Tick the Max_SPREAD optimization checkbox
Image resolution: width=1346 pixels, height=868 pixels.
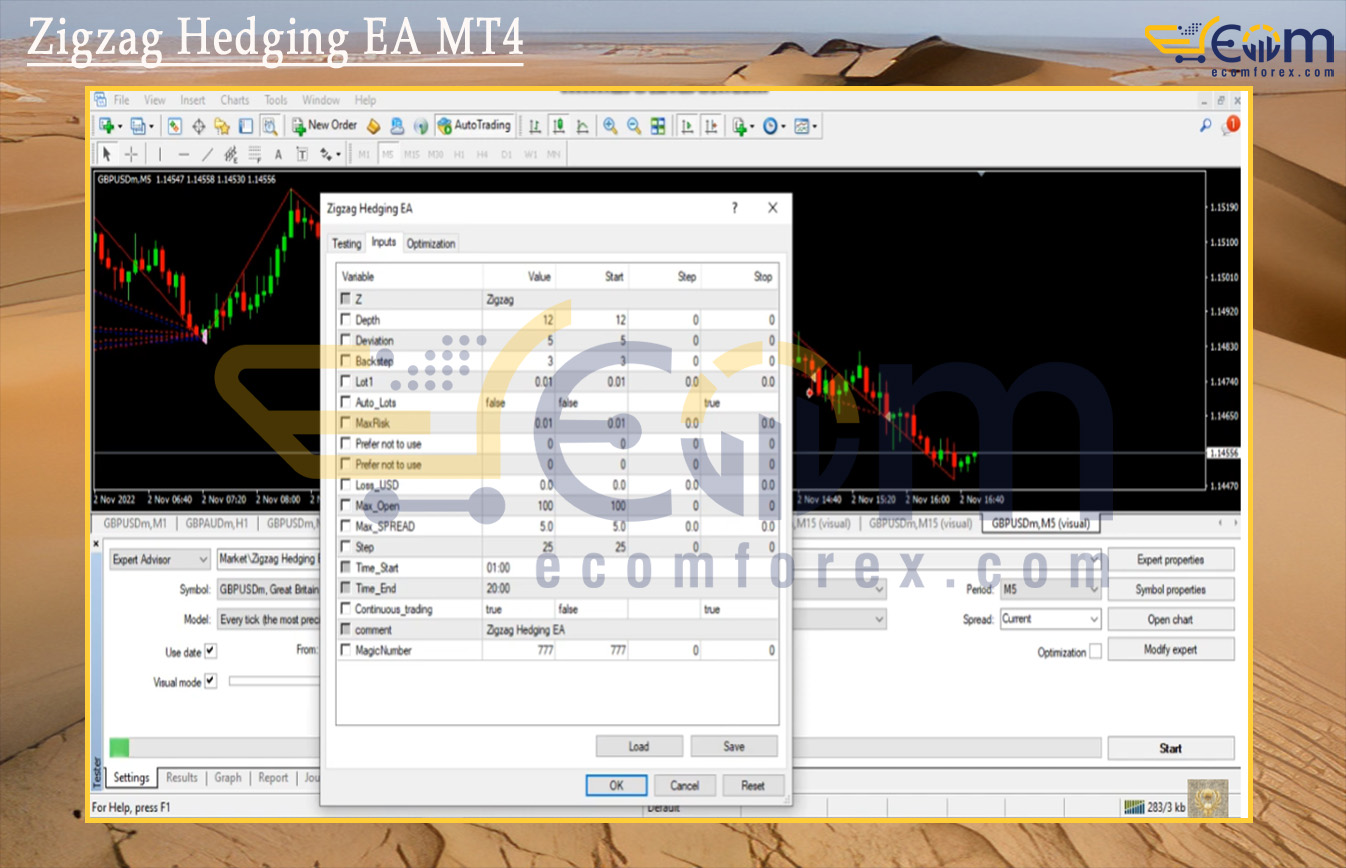point(346,526)
